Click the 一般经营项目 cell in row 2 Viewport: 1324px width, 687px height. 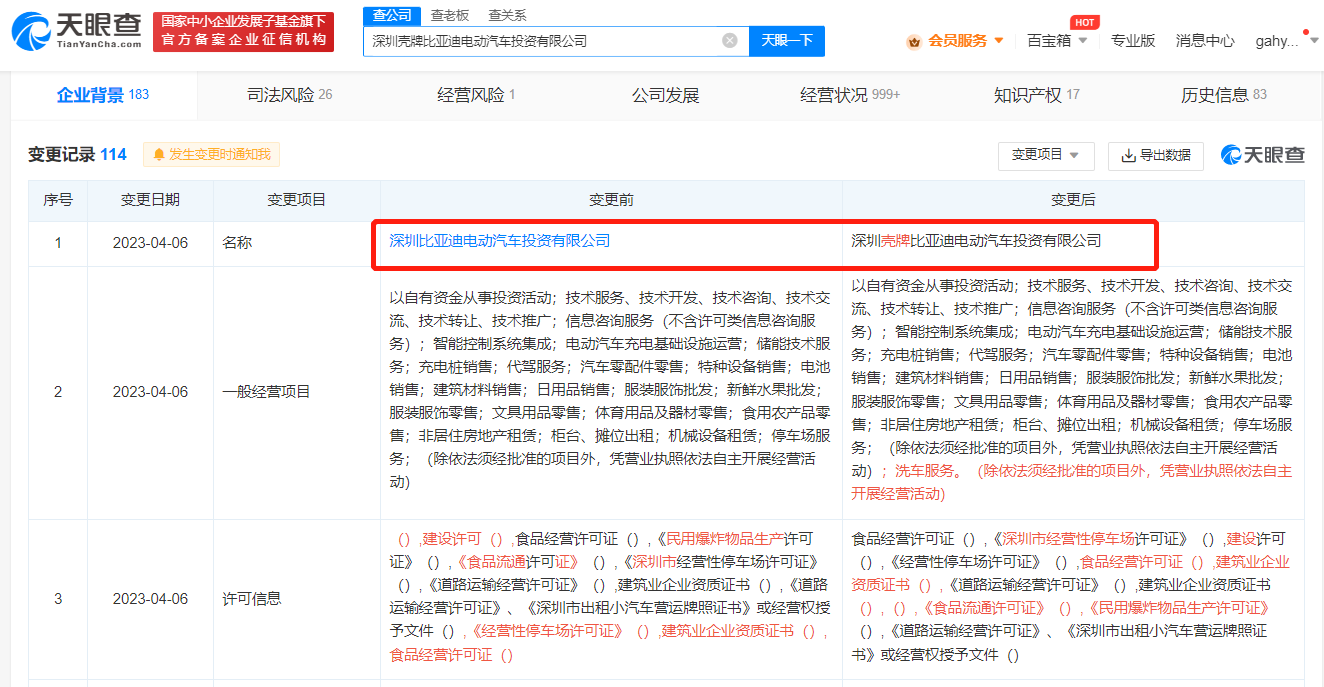coord(297,392)
